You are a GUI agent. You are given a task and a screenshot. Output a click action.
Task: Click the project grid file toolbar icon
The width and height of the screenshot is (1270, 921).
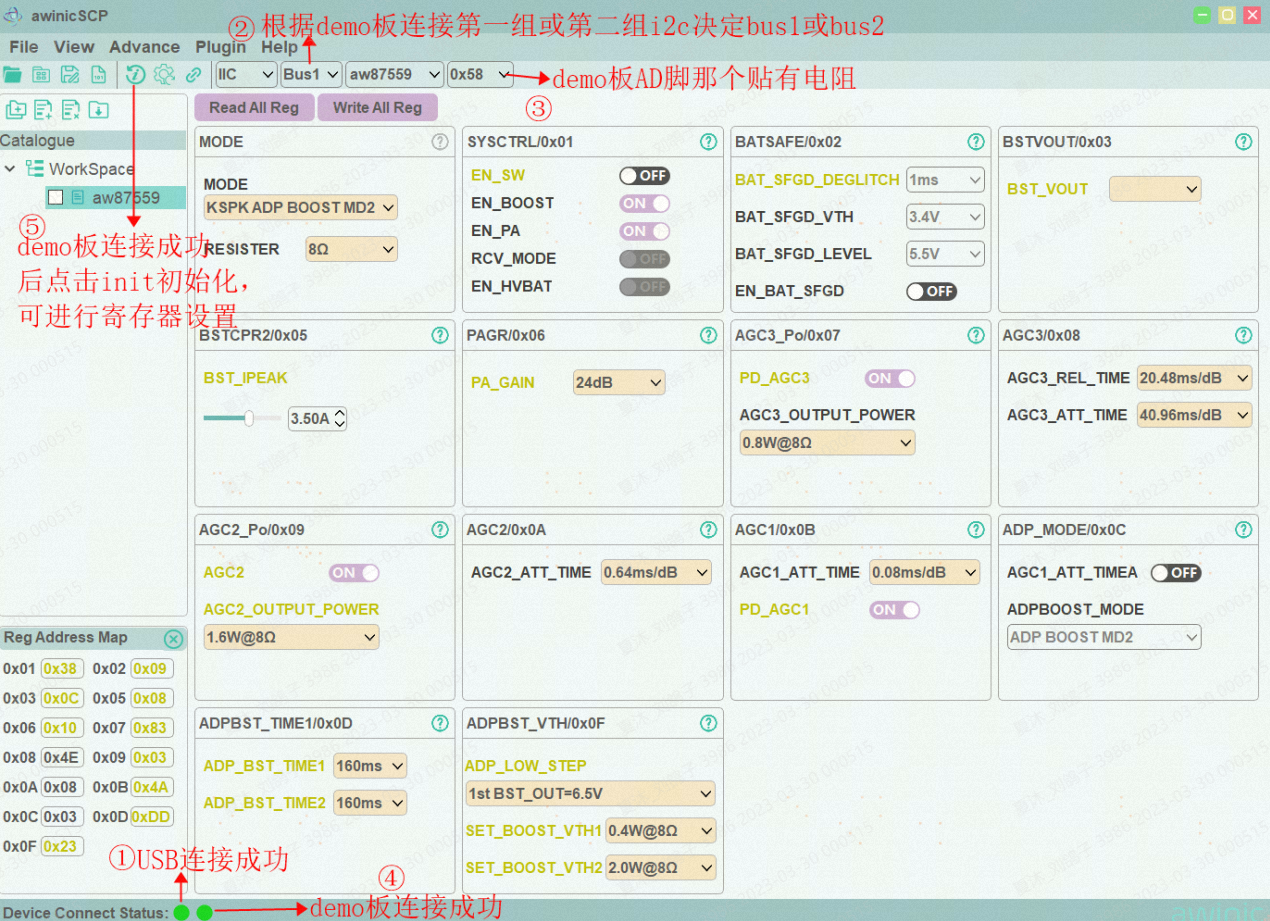[41, 74]
